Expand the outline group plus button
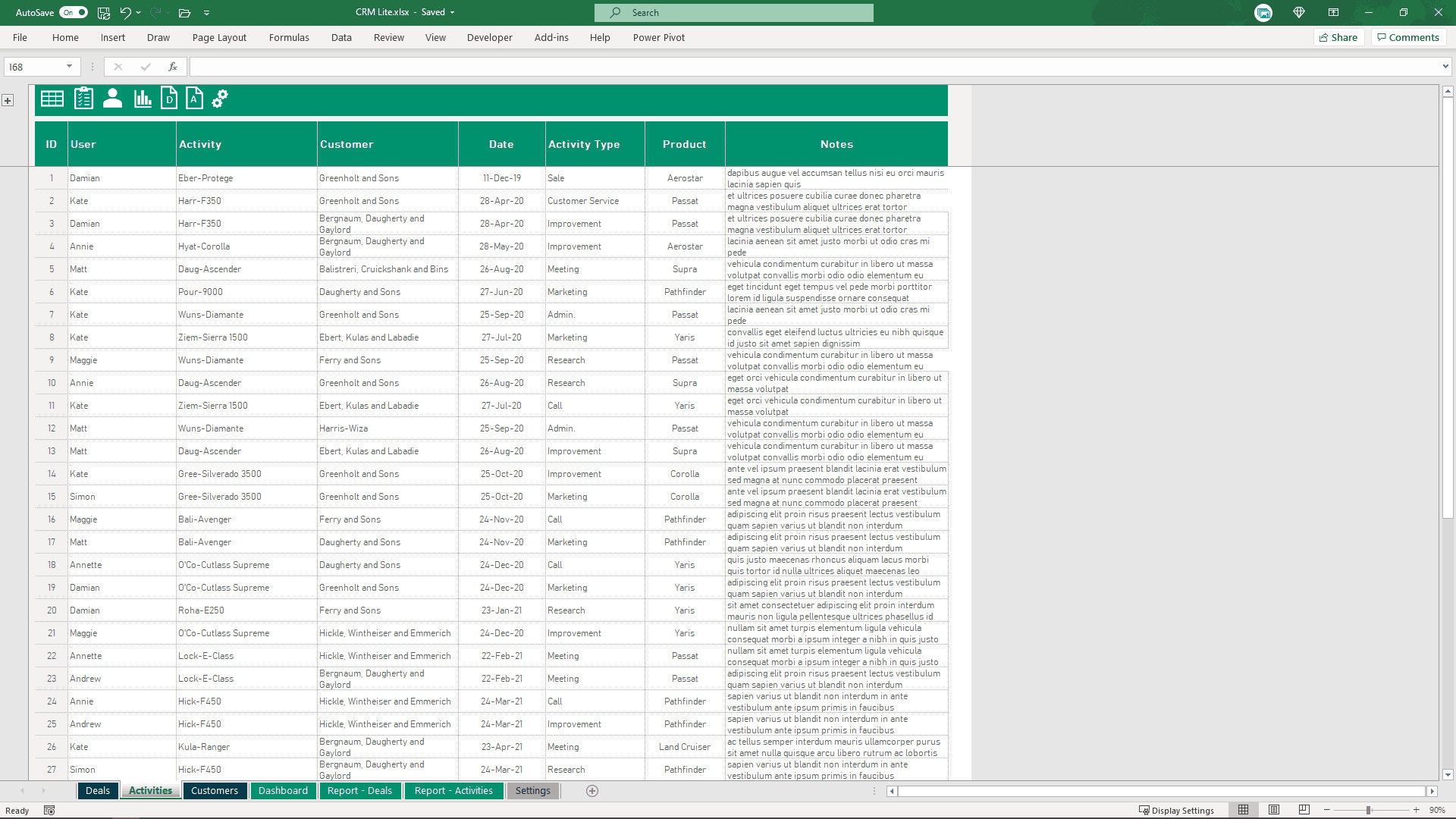The height and width of the screenshot is (819, 1456). (8, 100)
